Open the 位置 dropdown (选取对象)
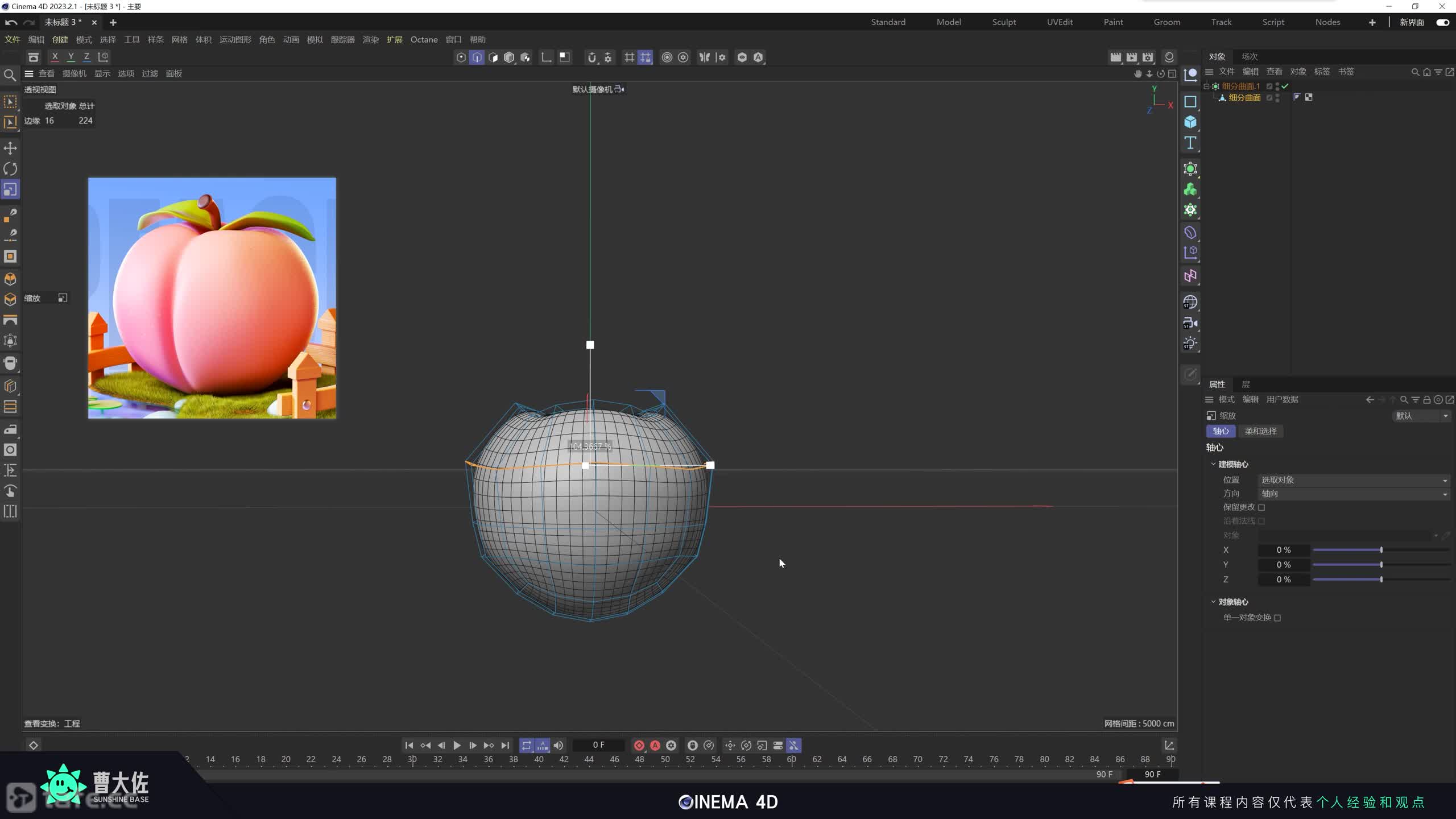This screenshot has width=1456, height=819. 1354,480
